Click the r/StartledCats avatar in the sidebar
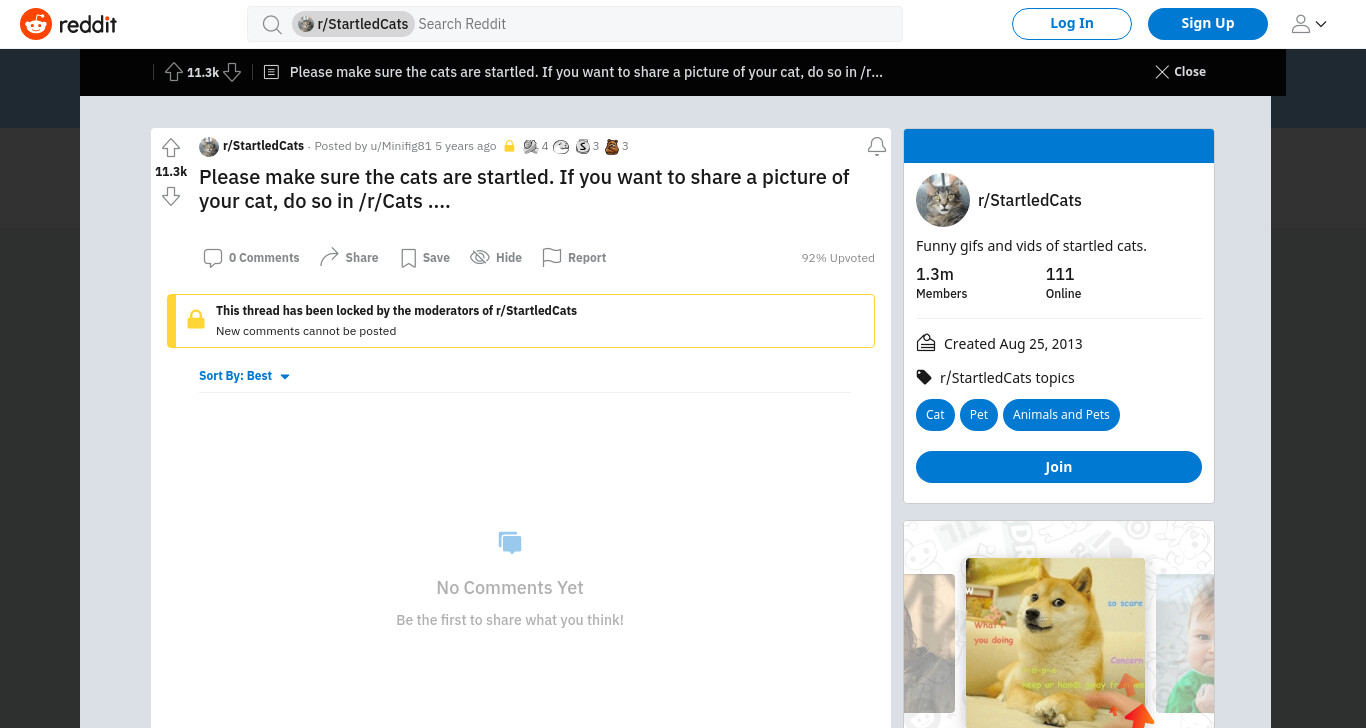 coord(943,200)
